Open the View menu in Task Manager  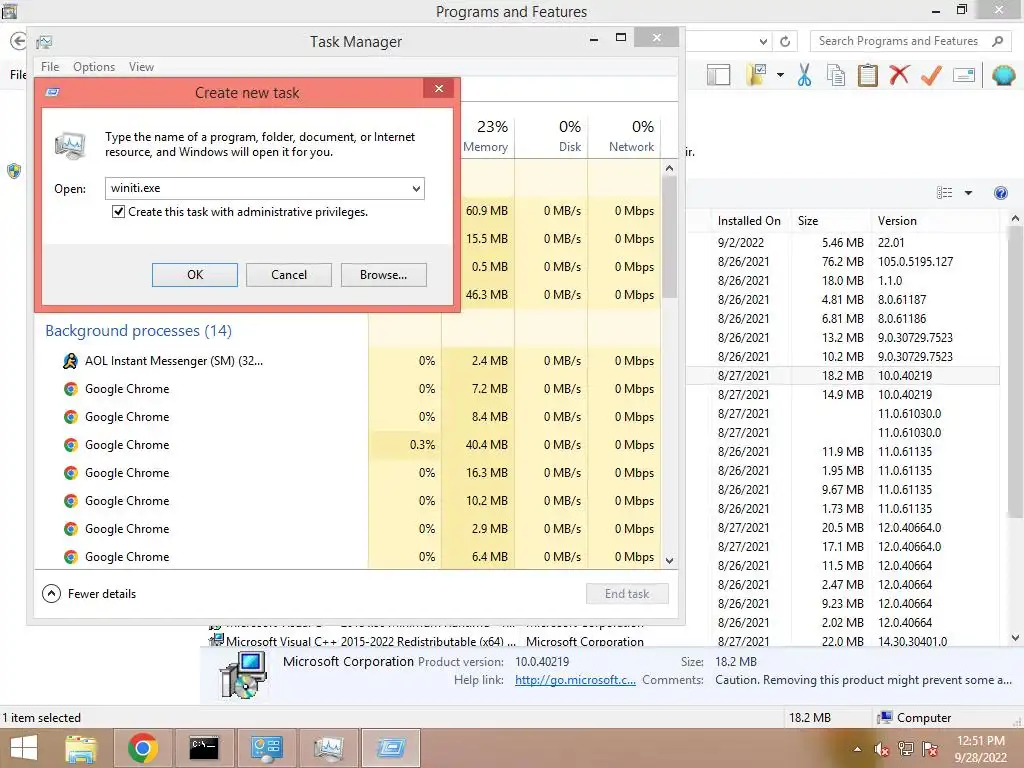point(141,67)
